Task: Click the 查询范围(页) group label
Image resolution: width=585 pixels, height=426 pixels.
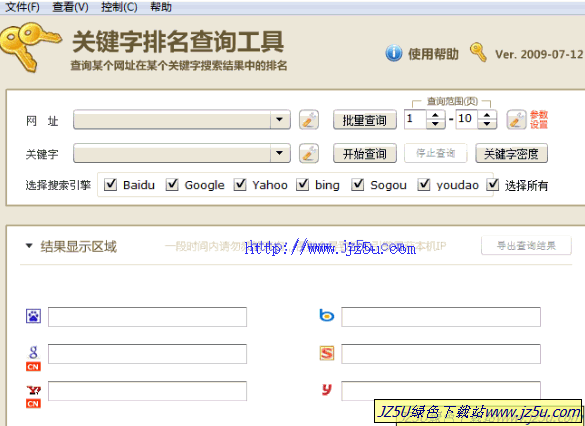Action: [x=452, y=101]
